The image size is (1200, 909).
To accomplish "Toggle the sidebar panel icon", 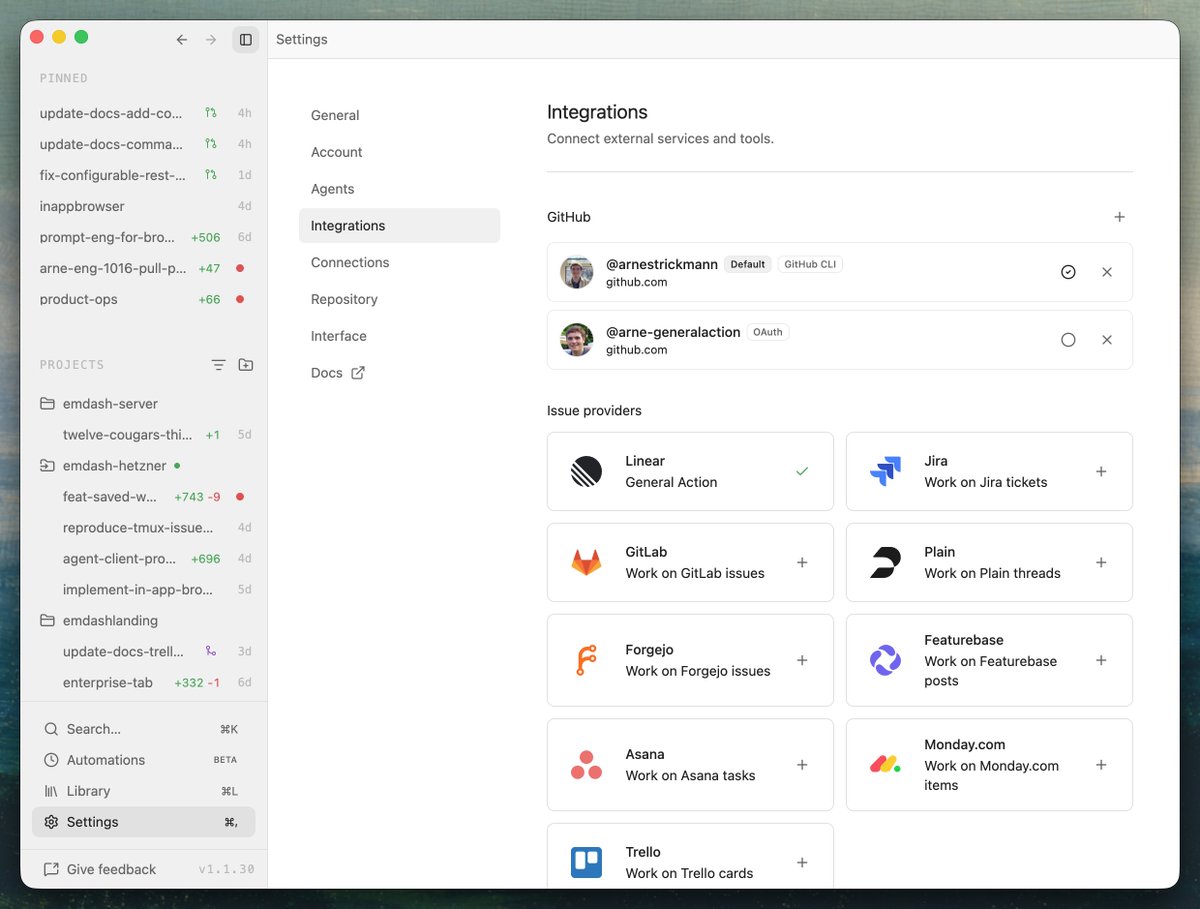I will pyautogui.click(x=245, y=40).
